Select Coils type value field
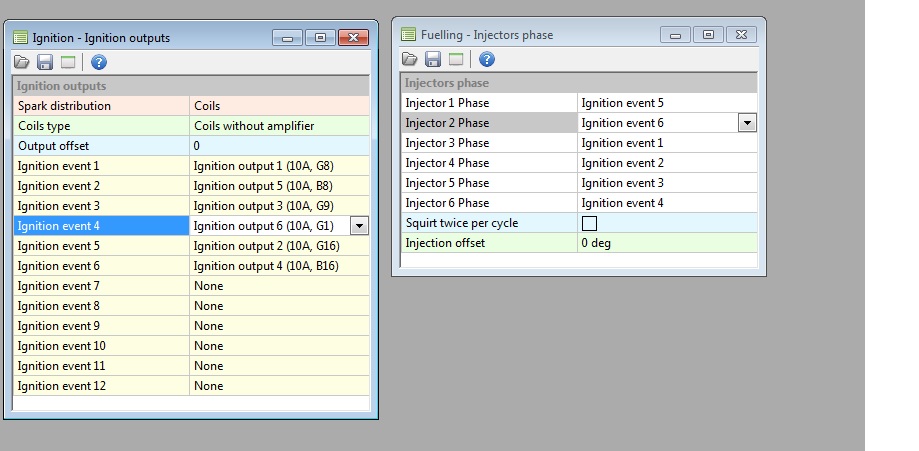The image size is (919, 451). (278, 126)
